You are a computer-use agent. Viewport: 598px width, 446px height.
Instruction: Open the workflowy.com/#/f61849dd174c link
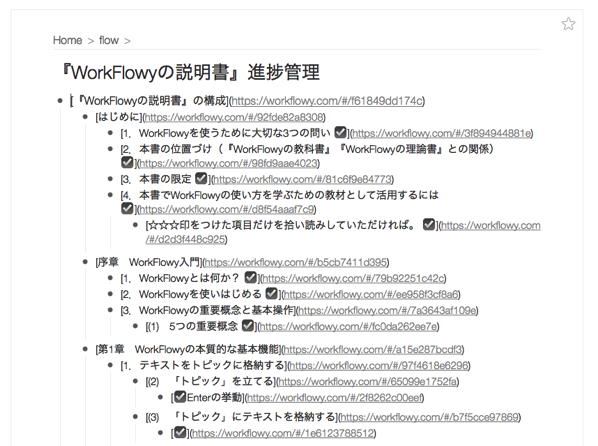pos(327,101)
